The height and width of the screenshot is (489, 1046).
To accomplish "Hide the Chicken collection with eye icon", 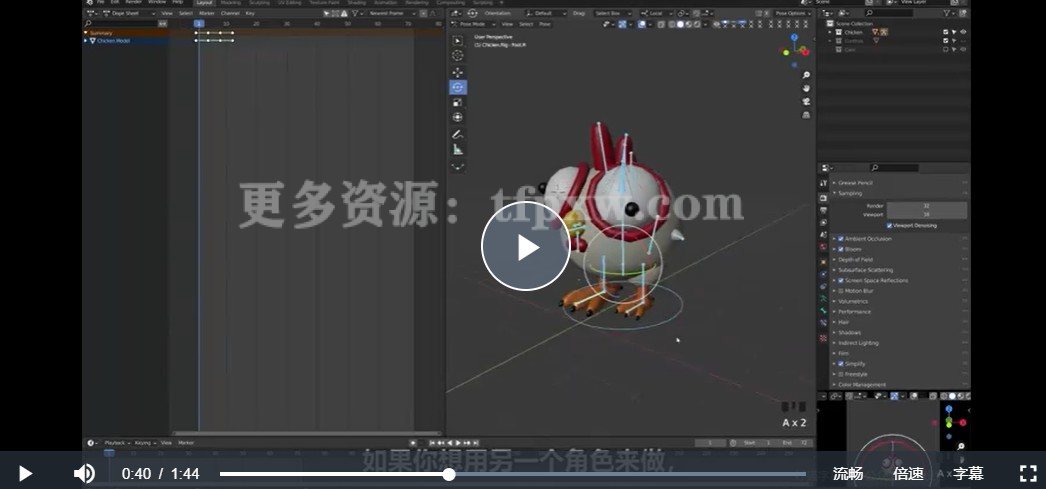I will [963, 32].
